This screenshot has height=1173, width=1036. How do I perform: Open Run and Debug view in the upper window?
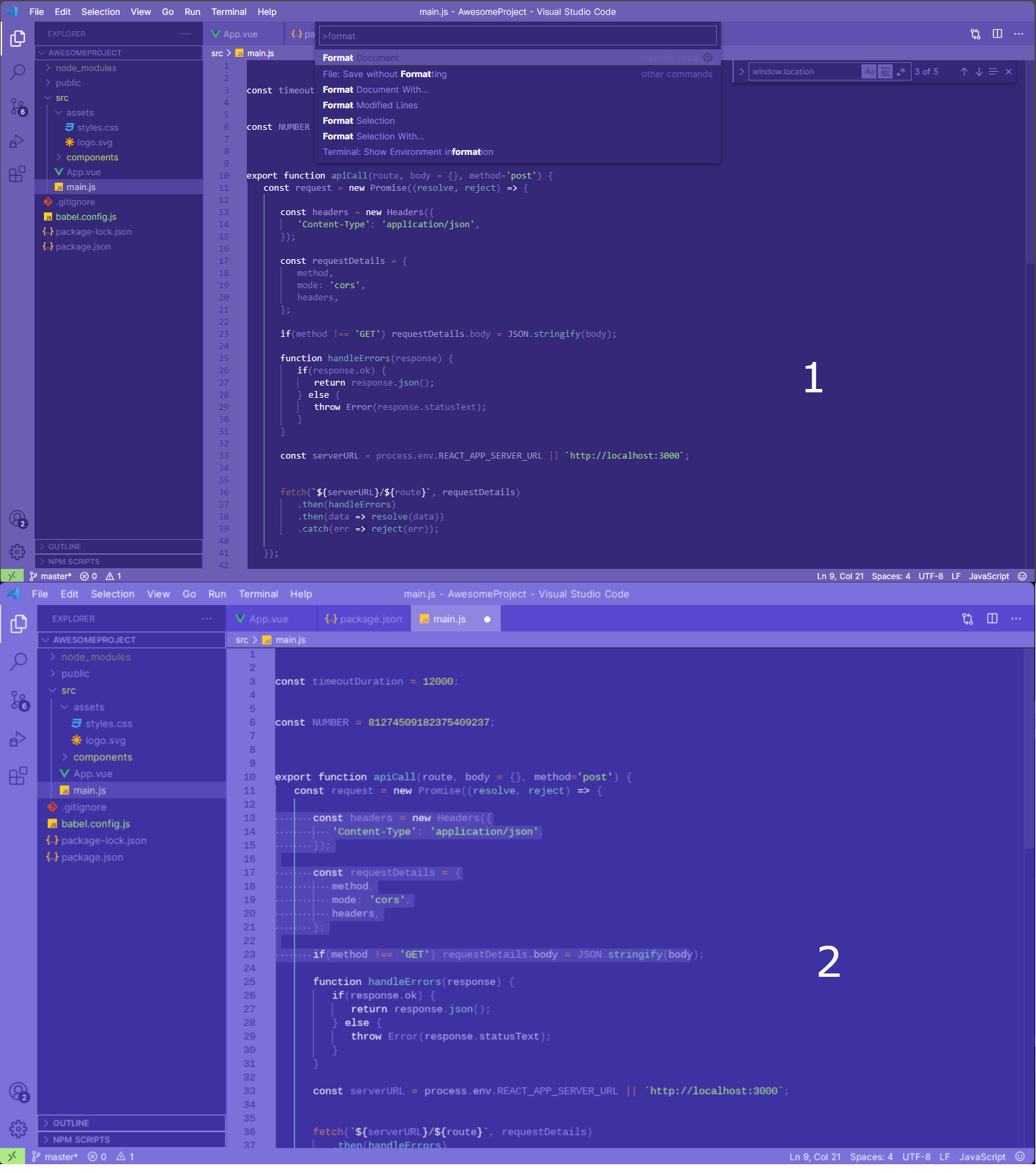click(x=18, y=141)
